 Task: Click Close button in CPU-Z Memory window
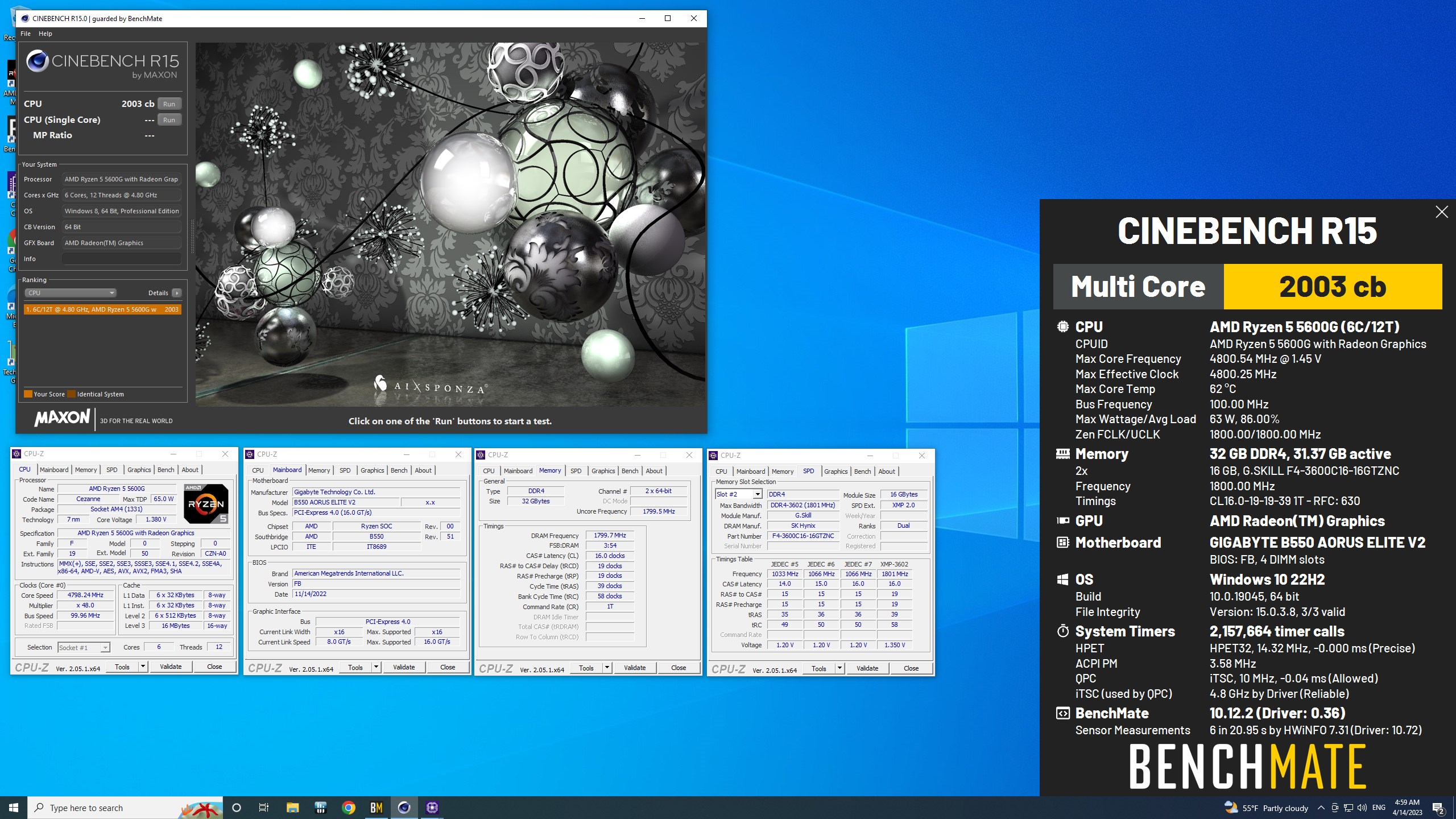tap(679, 668)
